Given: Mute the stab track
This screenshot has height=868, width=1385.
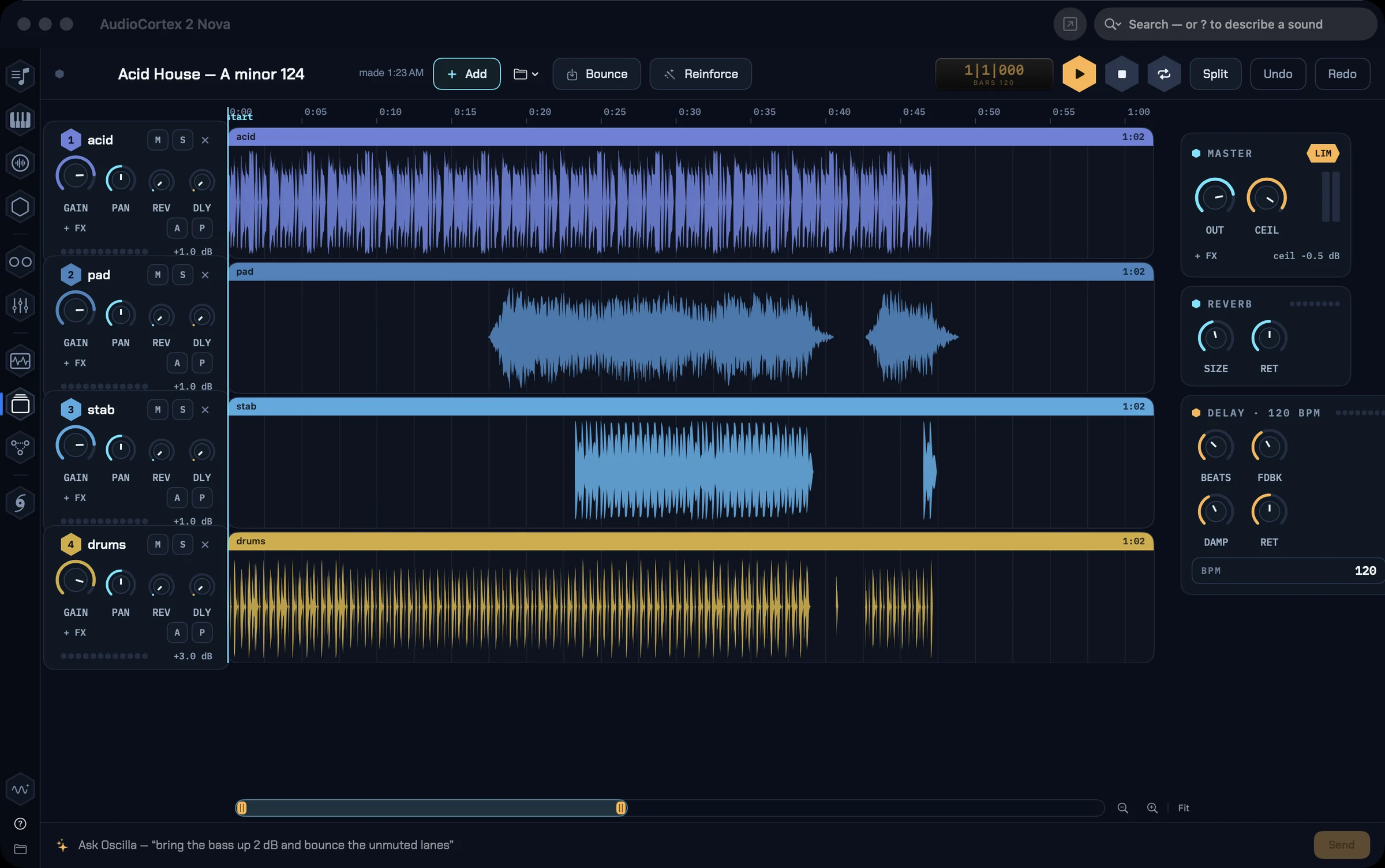Looking at the screenshot, I should (158, 410).
